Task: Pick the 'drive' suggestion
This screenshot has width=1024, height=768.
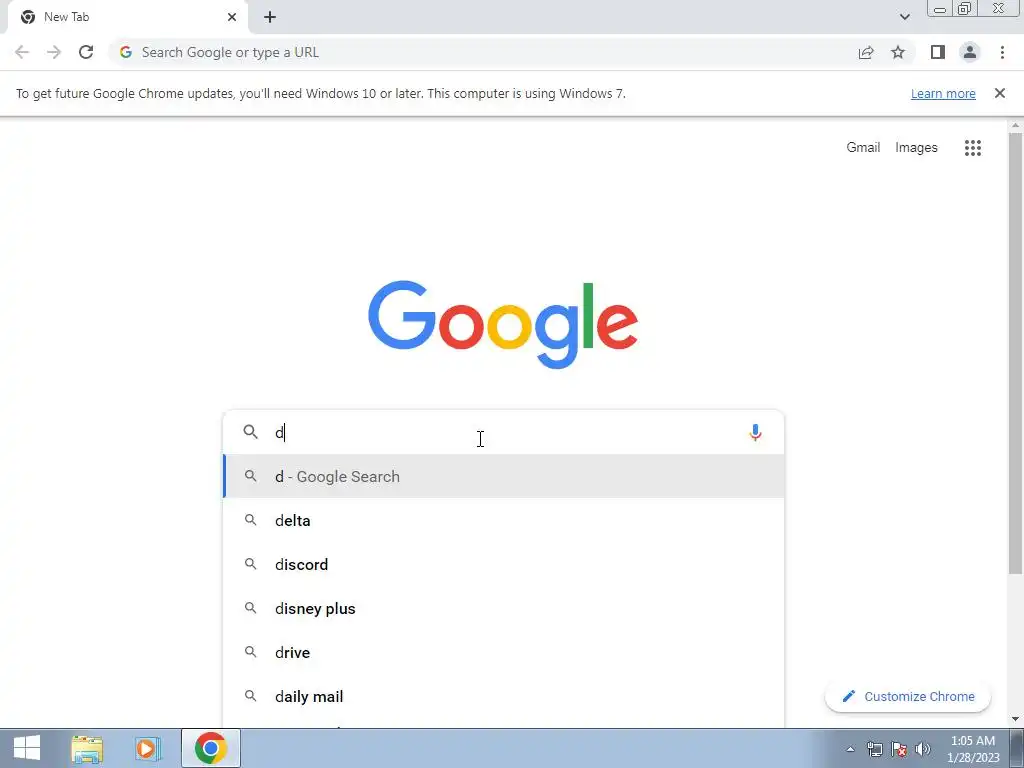Action: point(504,652)
